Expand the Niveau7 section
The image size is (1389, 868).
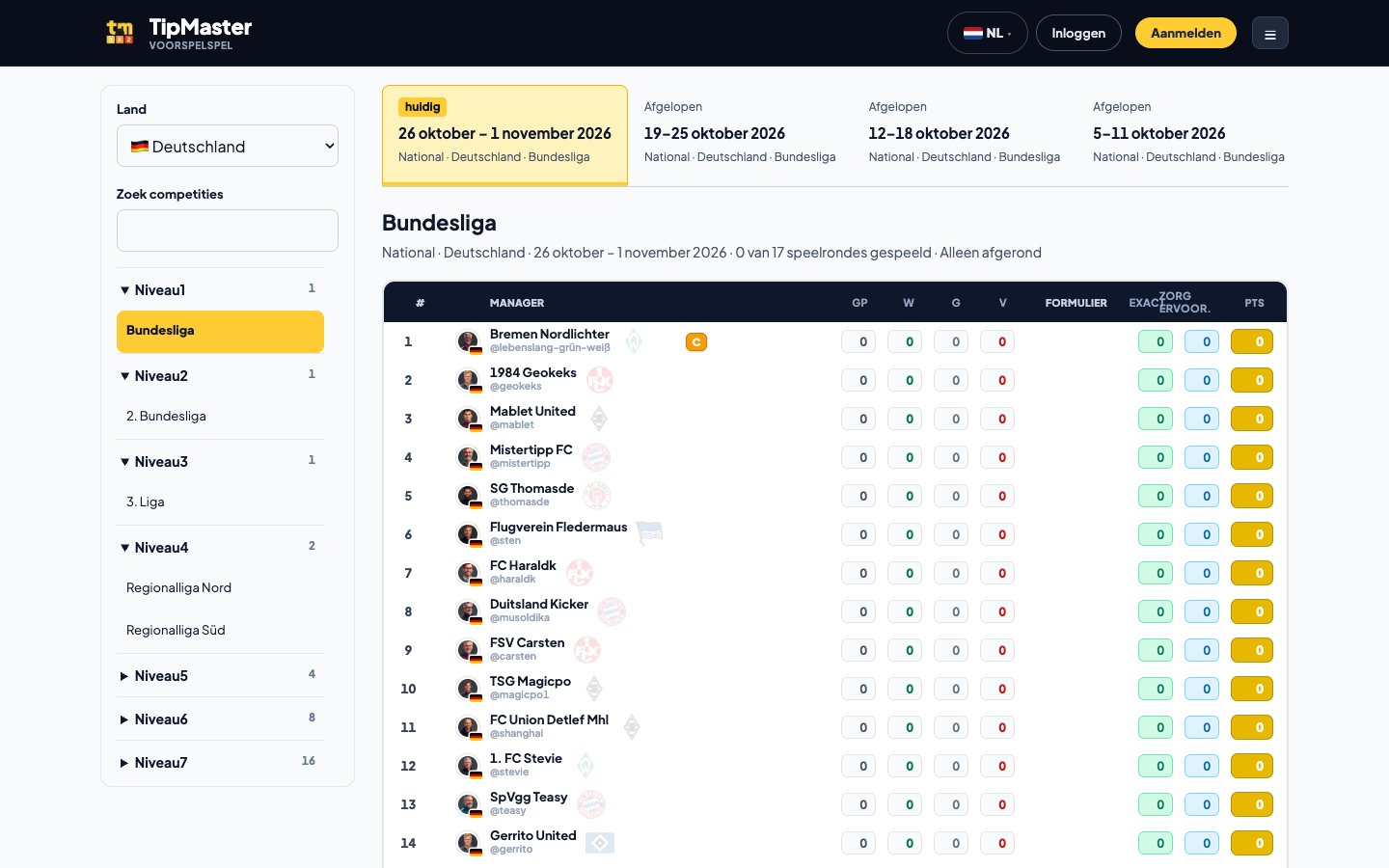(x=220, y=762)
